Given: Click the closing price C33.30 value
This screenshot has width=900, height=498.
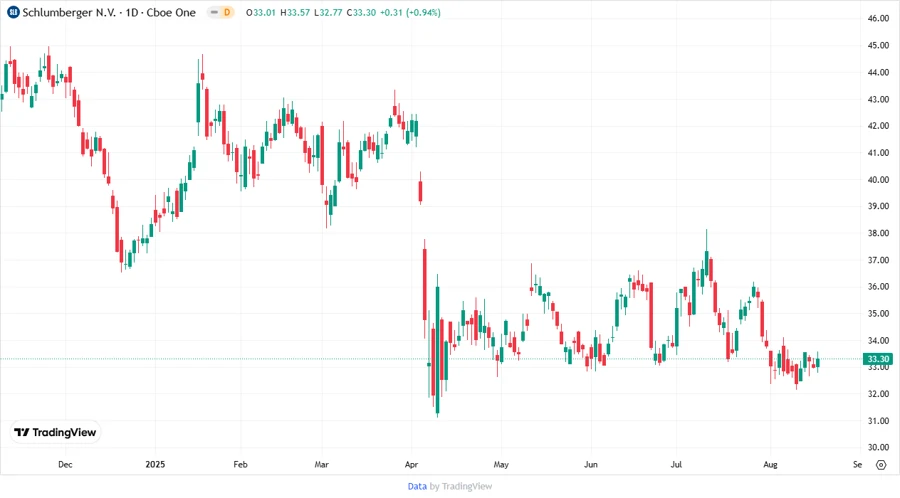Looking at the screenshot, I should pos(347,12).
